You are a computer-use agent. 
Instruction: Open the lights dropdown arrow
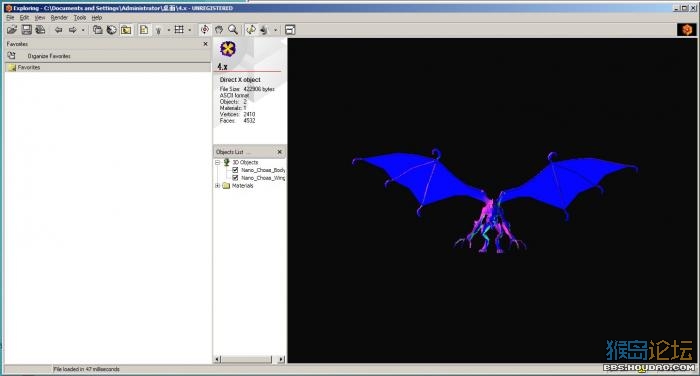click(x=168, y=30)
